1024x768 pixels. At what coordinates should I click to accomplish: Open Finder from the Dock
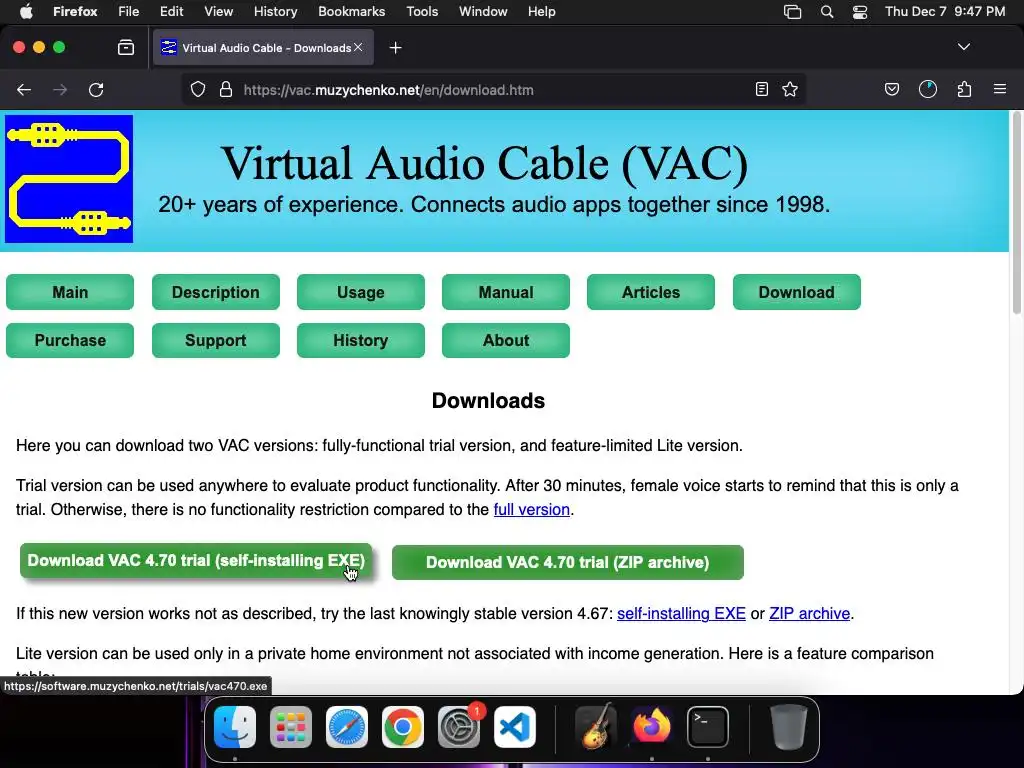click(235, 727)
